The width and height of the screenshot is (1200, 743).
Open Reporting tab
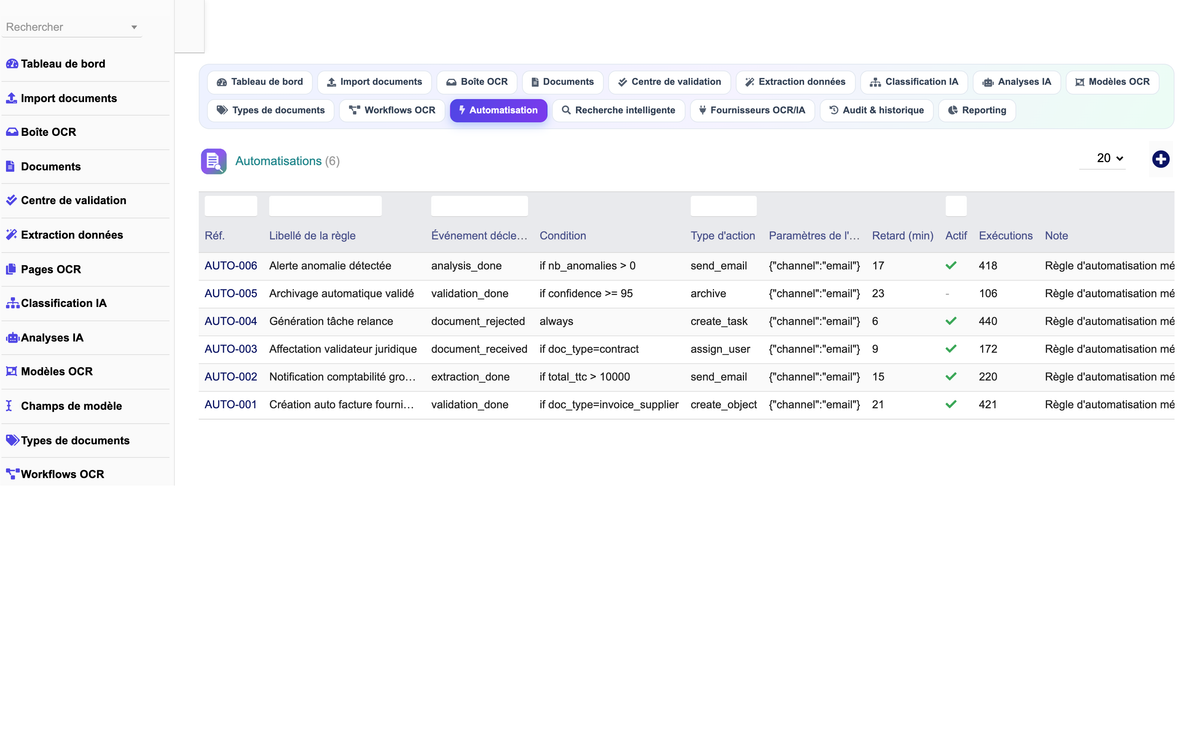[978, 110]
